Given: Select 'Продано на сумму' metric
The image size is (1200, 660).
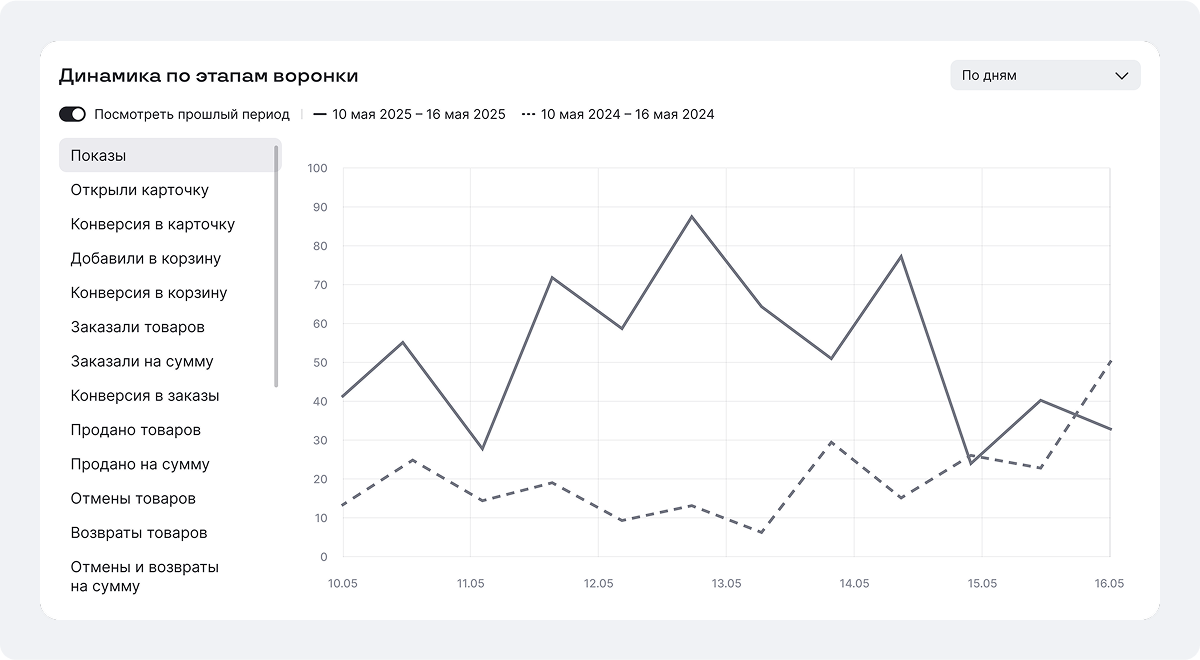Looking at the screenshot, I should [140, 464].
